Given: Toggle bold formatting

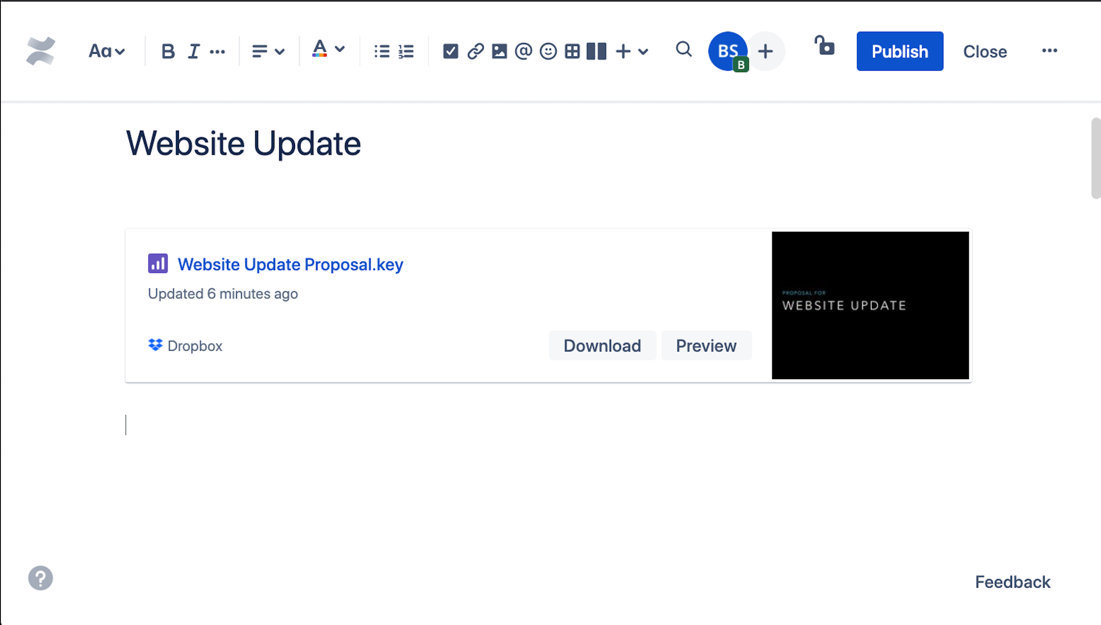Looking at the screenshot, I should click(167, 50).
